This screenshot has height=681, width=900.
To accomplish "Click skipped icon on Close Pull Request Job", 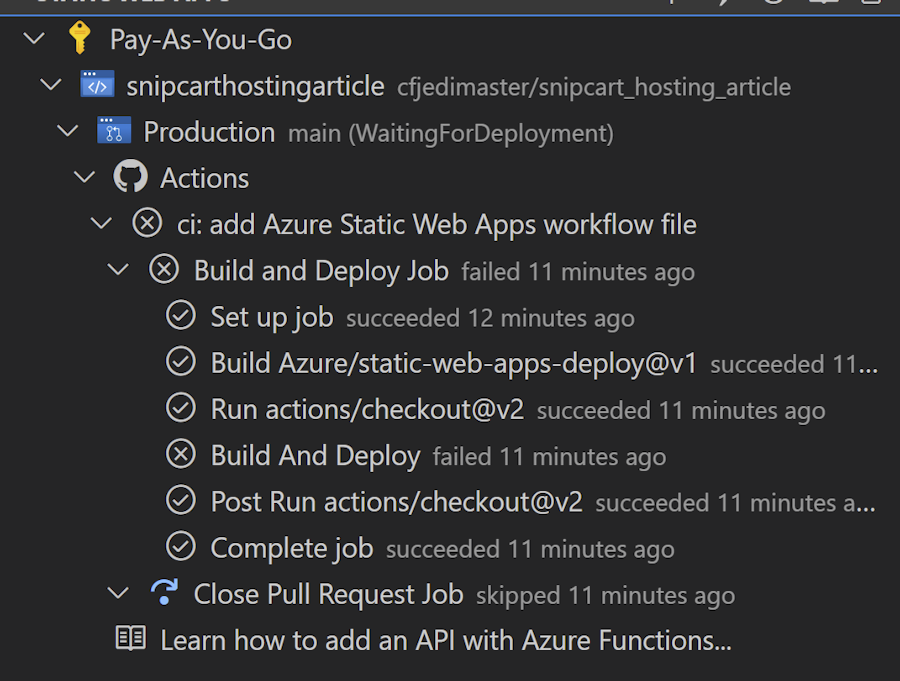I will 164,592.
